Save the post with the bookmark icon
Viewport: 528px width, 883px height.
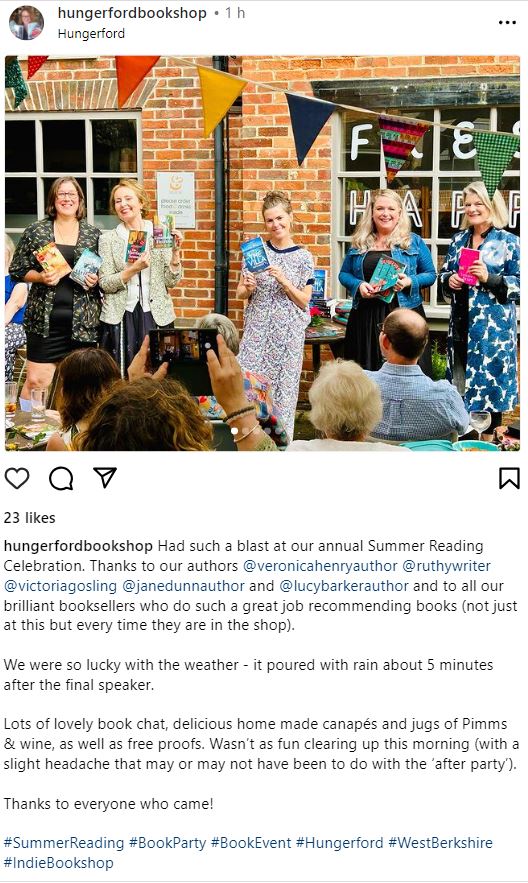point(509,478)
